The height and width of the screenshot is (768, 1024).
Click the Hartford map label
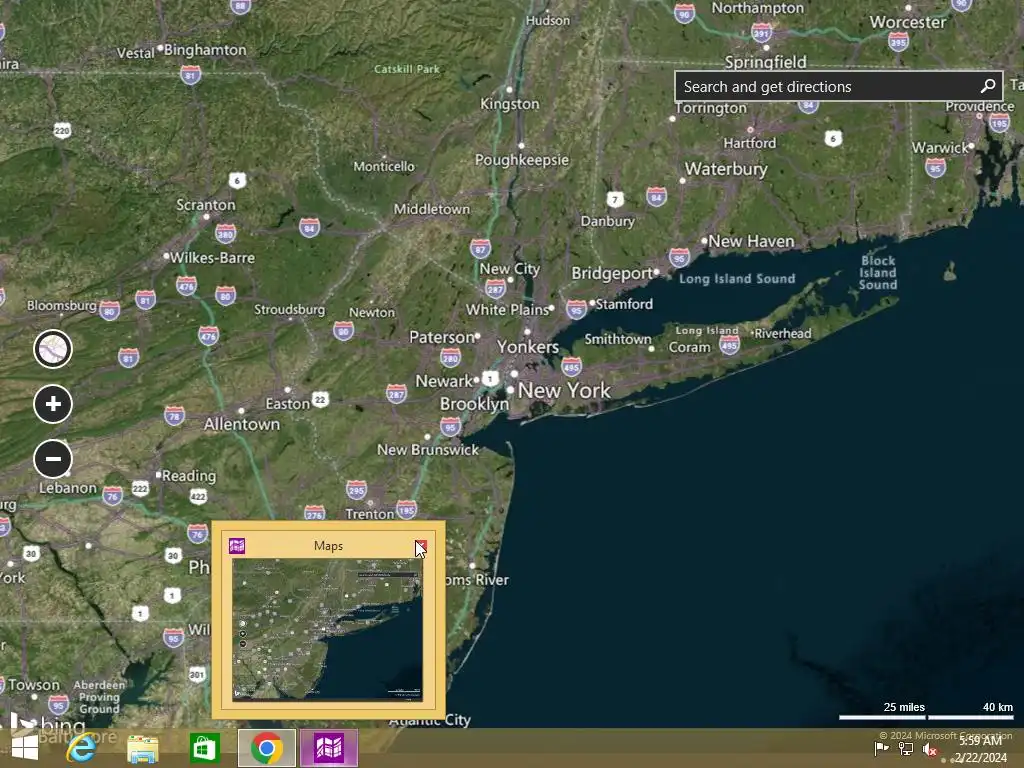750,143
